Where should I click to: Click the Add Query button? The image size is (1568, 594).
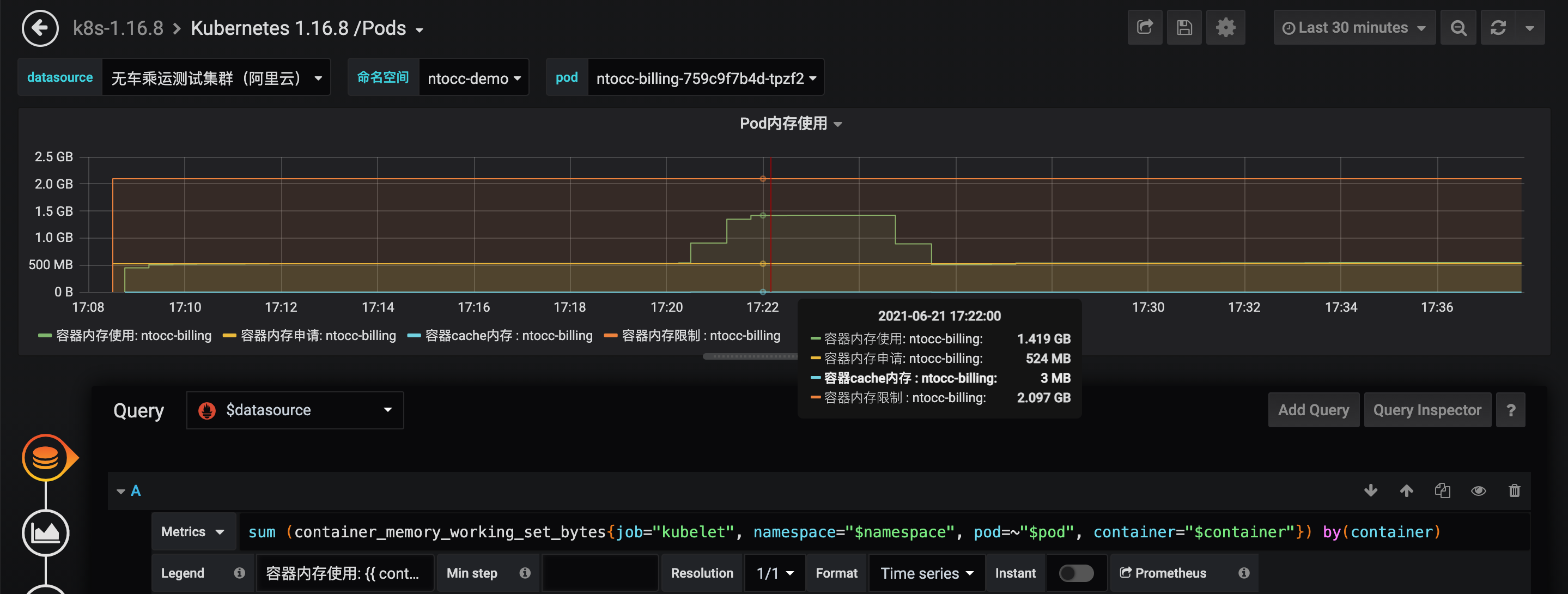coord(1313,410)
